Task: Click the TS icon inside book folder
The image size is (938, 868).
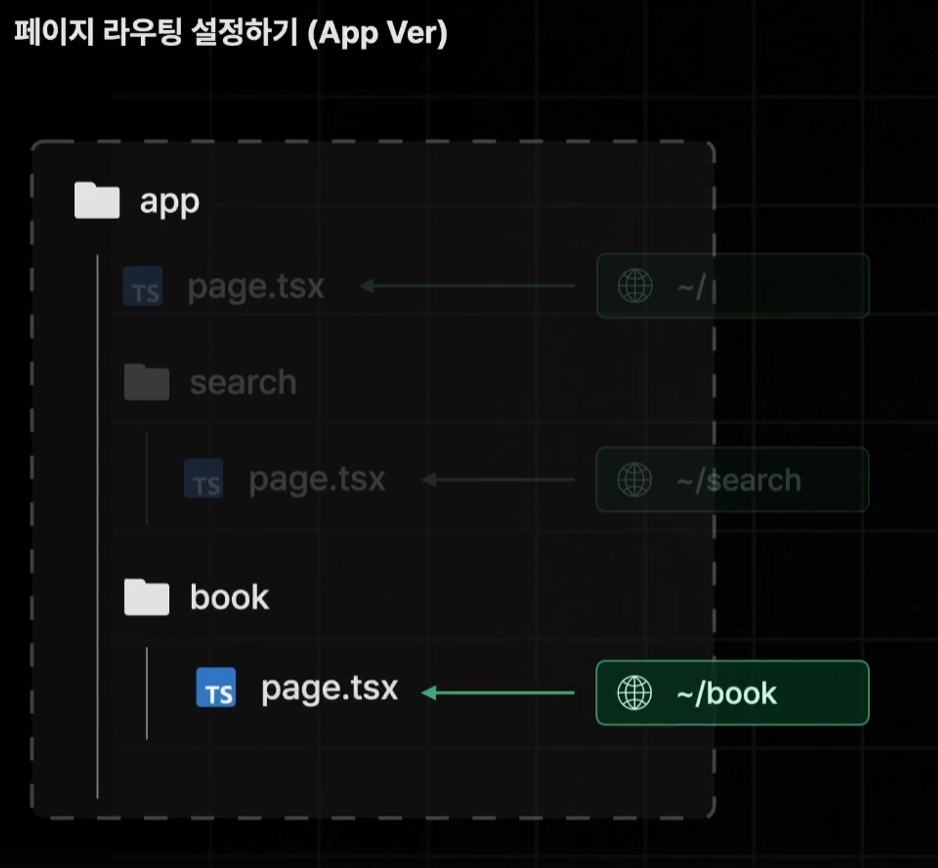Action: 216,687
